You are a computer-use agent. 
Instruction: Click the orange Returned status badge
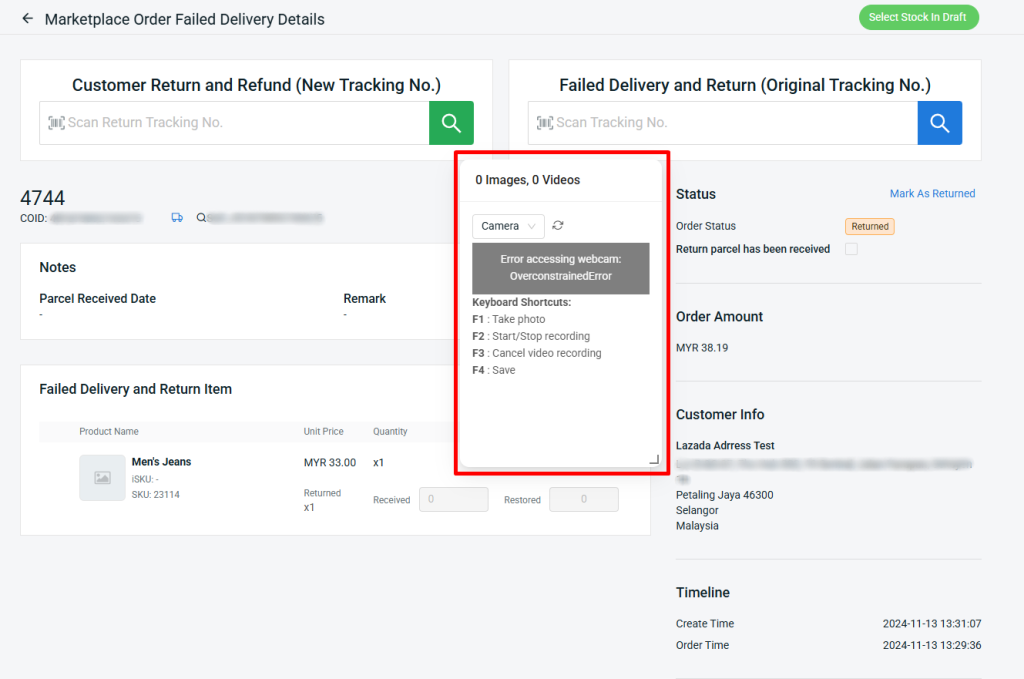[x=869, y=227]
